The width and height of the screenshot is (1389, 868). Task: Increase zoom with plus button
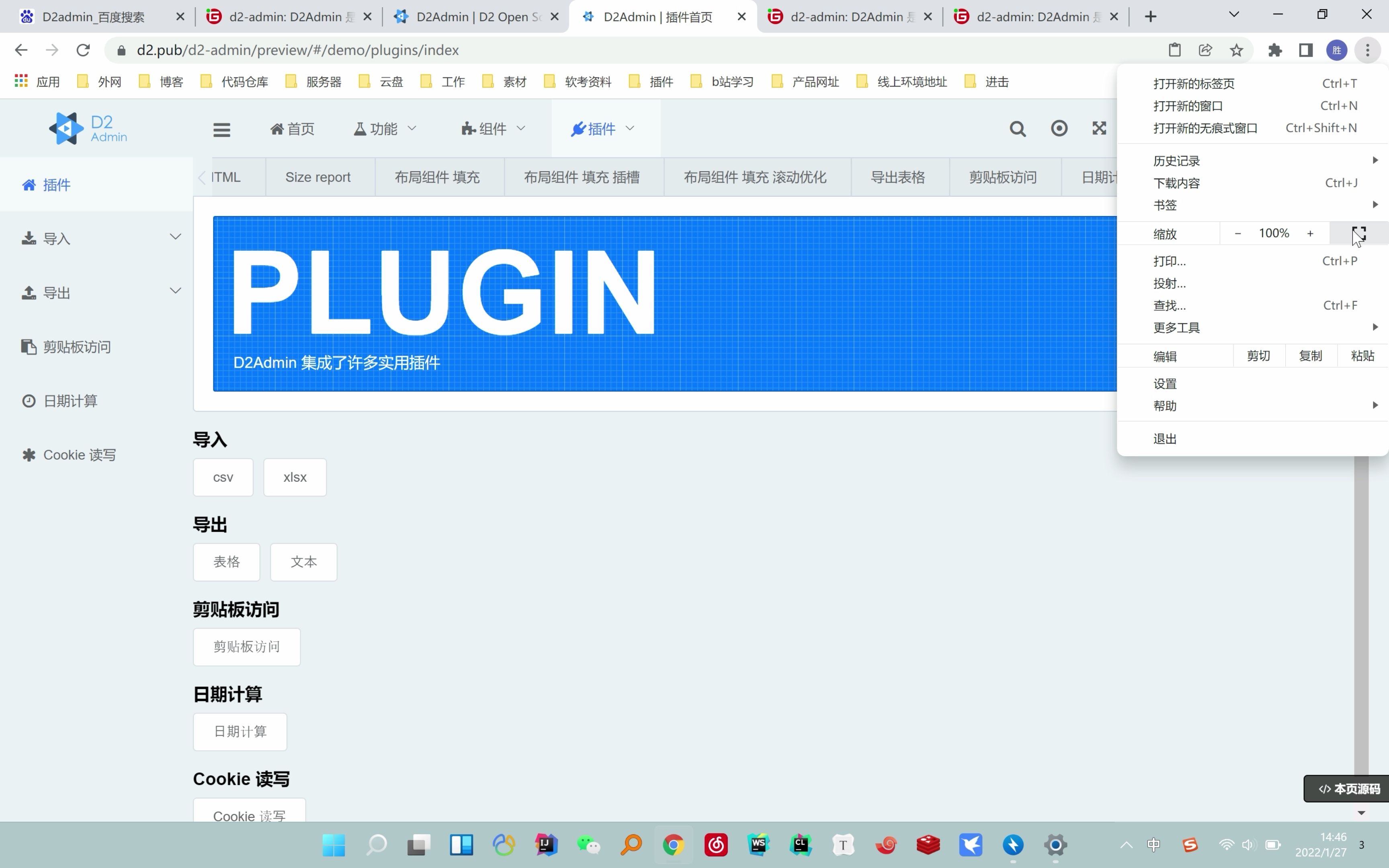point(1310,233)
